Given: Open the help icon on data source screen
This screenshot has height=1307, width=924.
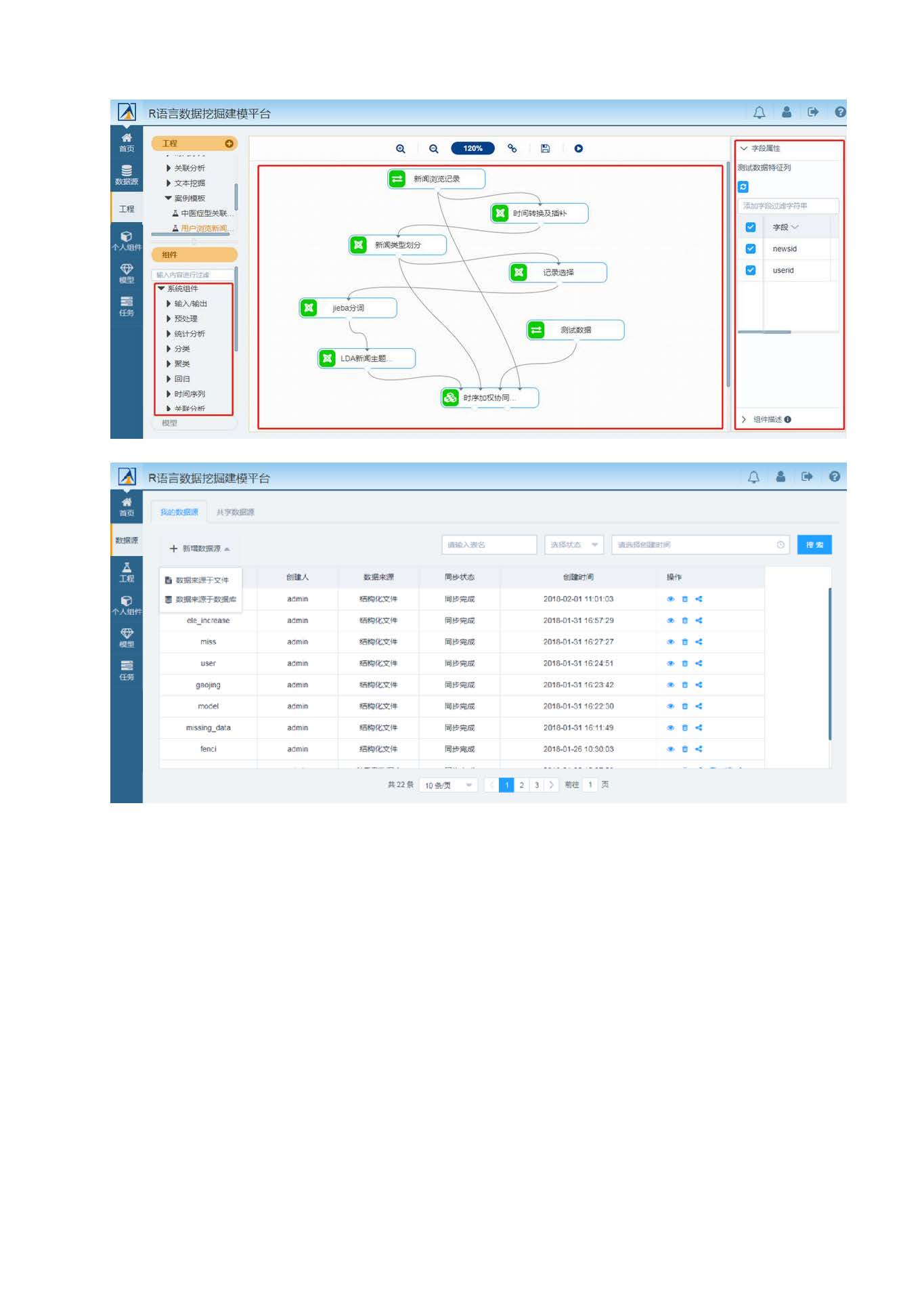Looking at the screenshot, I should click(x=835, y=476).
